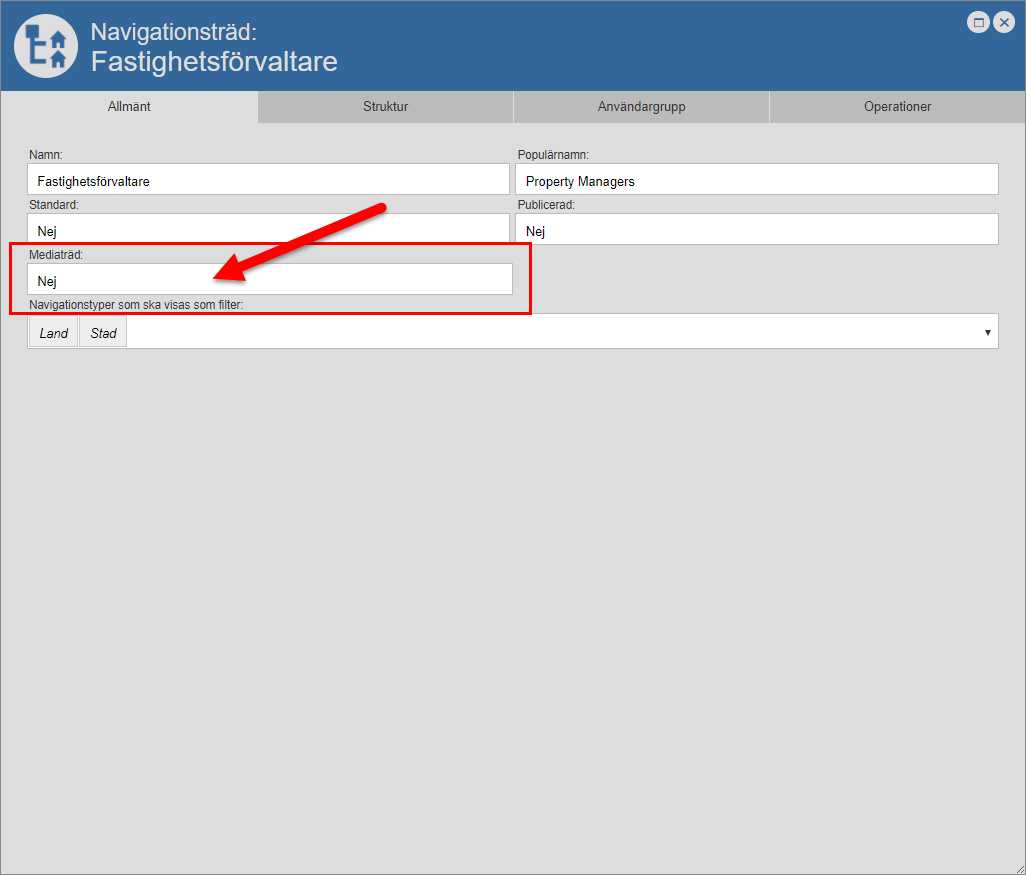Grab the resize handle at window corner
Screen dimensions: 1026x875
pos(1018,867)
